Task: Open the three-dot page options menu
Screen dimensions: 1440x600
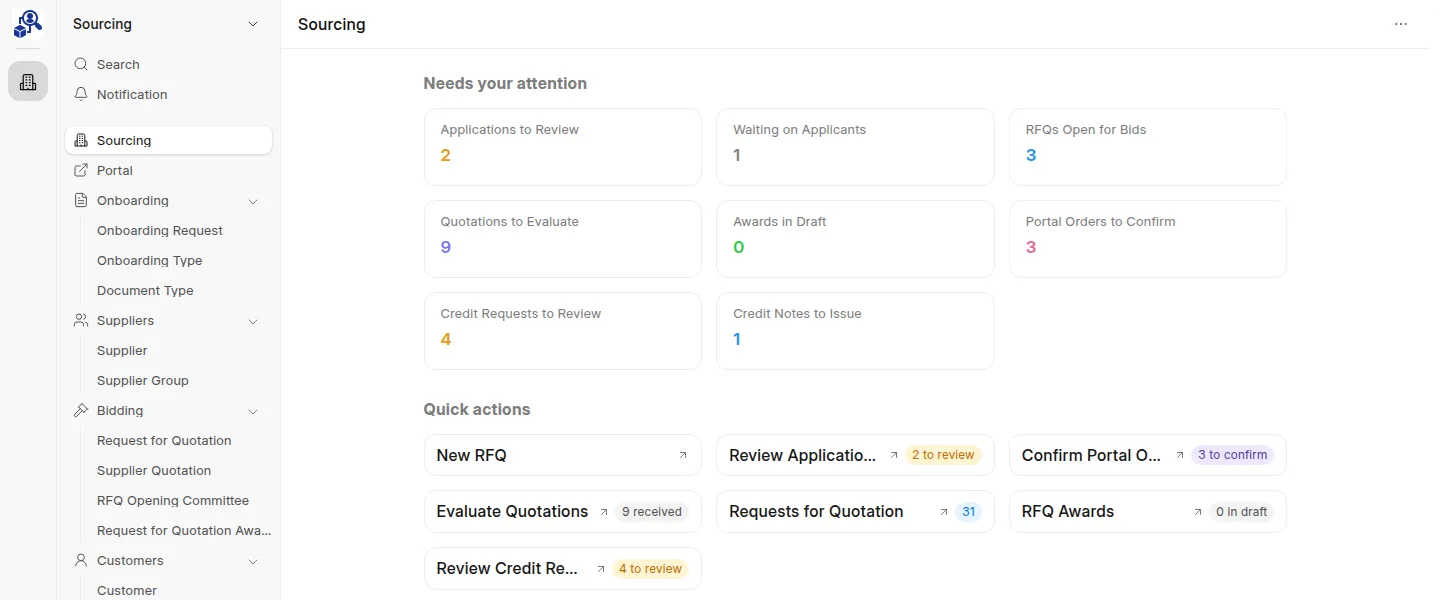Action: pos(1401,24)
